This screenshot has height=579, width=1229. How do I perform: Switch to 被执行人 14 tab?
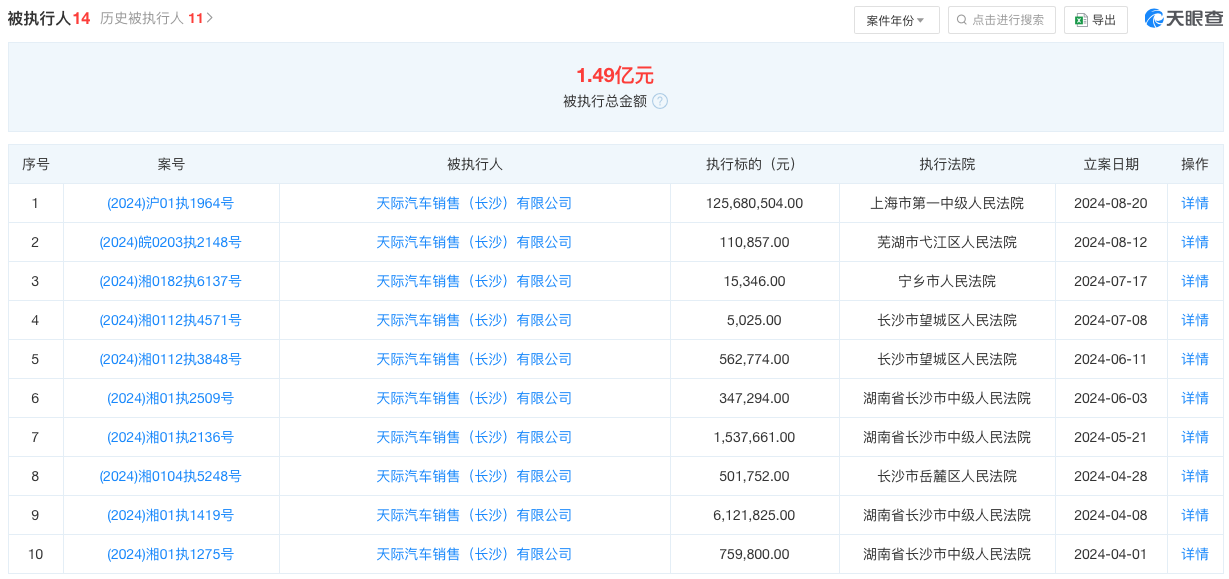point(49,18)
